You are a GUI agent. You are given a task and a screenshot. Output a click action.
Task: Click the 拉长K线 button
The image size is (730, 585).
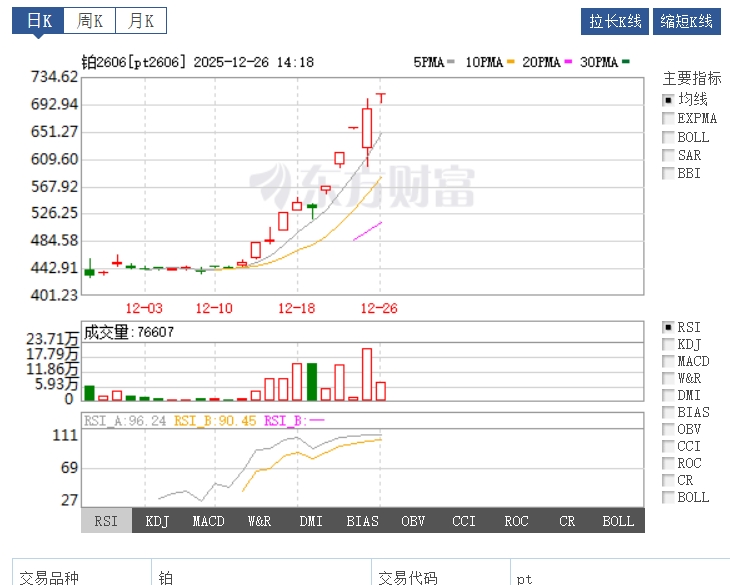click(x=615, y=21)
